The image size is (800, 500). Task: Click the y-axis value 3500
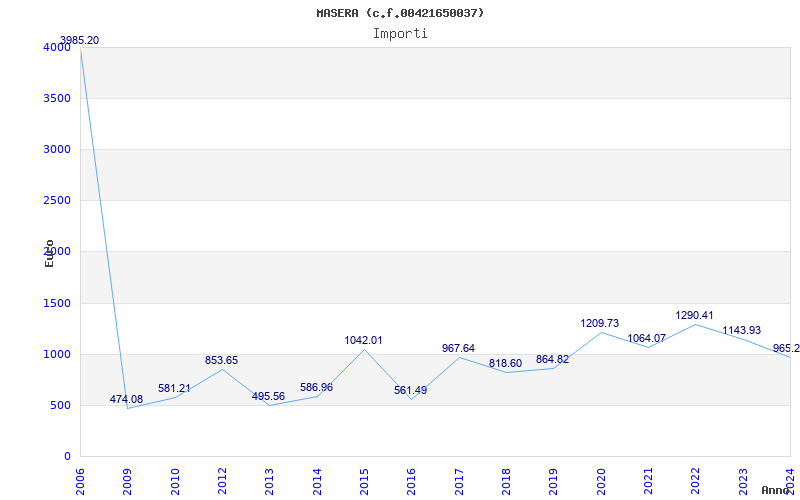tap(55, 98)
